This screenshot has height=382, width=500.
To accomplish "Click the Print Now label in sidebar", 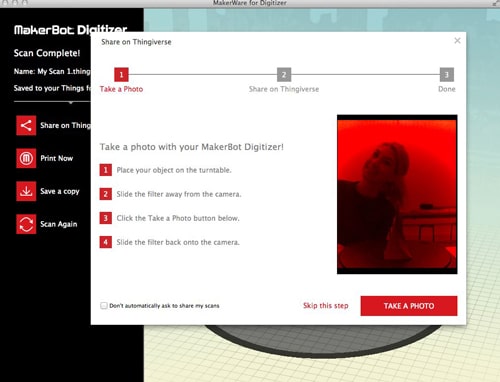I will point(57,158).
